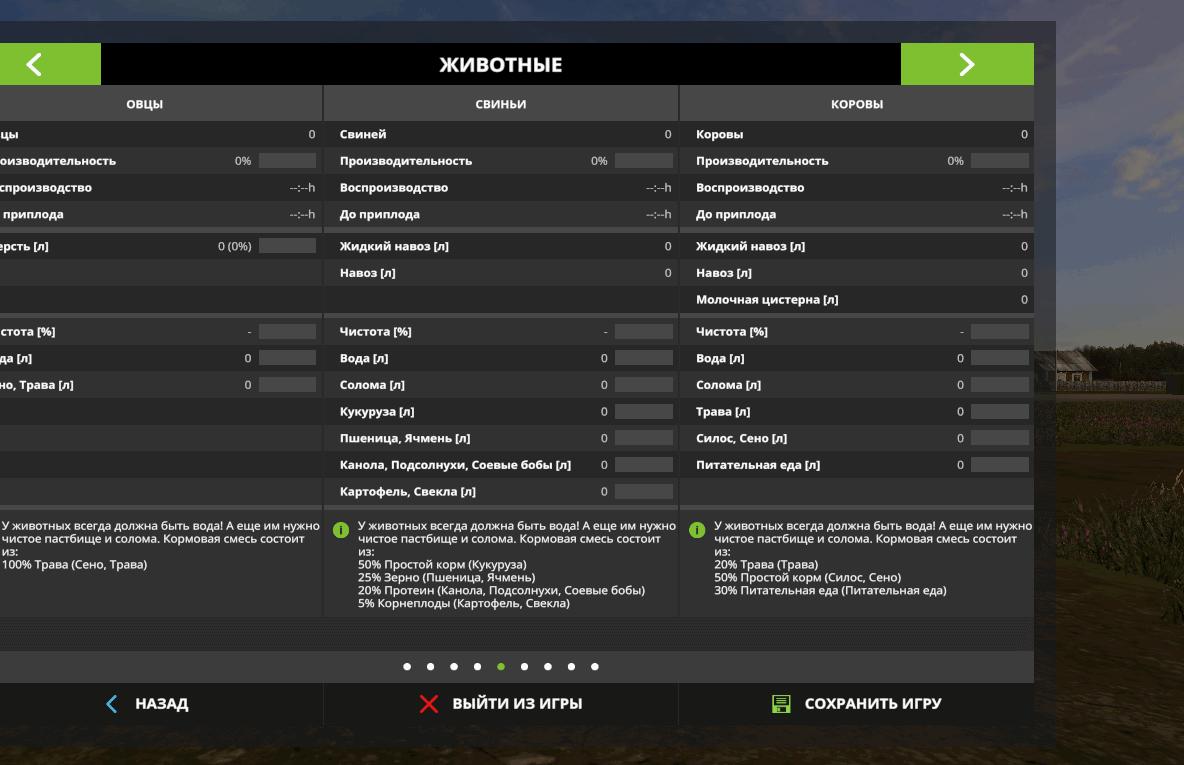
Task: Click the Картофель, Свекла feed row
Action: coord(500,491)
